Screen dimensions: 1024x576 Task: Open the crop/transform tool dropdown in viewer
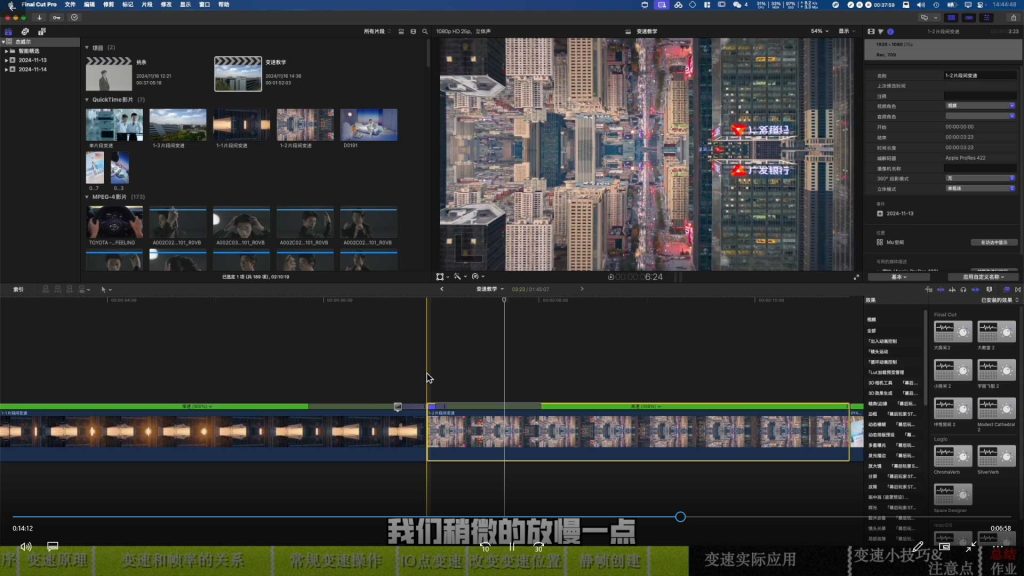(x=442, y=277)
